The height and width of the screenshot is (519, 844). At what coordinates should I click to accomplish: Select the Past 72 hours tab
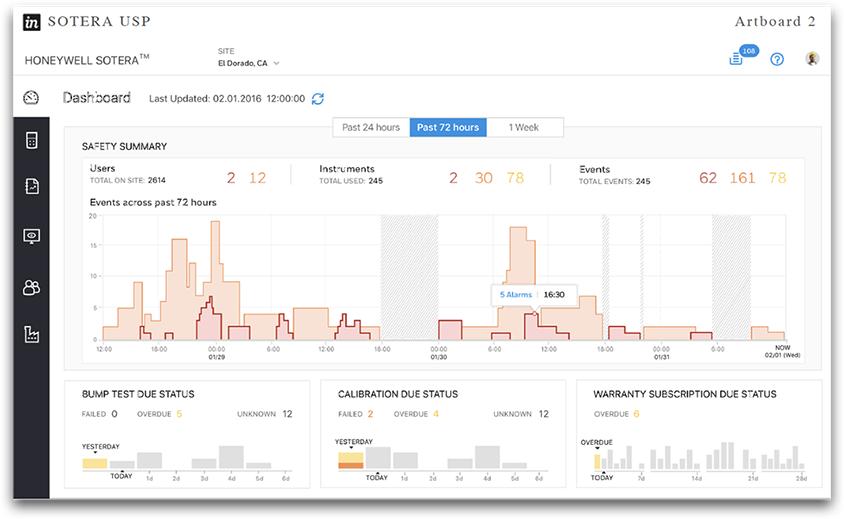click(448, 127)
